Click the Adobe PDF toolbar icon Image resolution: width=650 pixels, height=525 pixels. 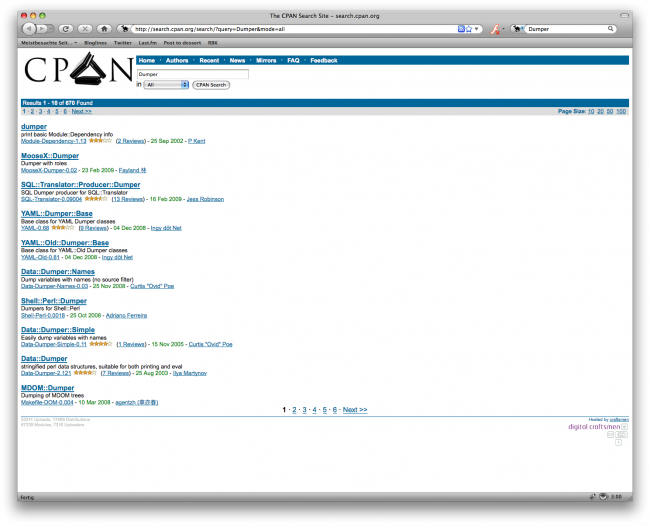coord(495,29)
